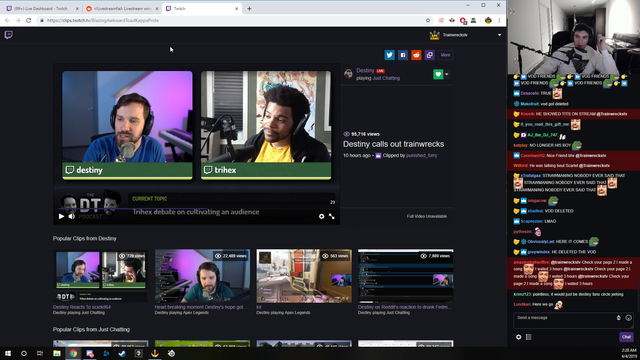The image size is (640, 360).
Task: Open Steam from taskbar
Action: 122,353
